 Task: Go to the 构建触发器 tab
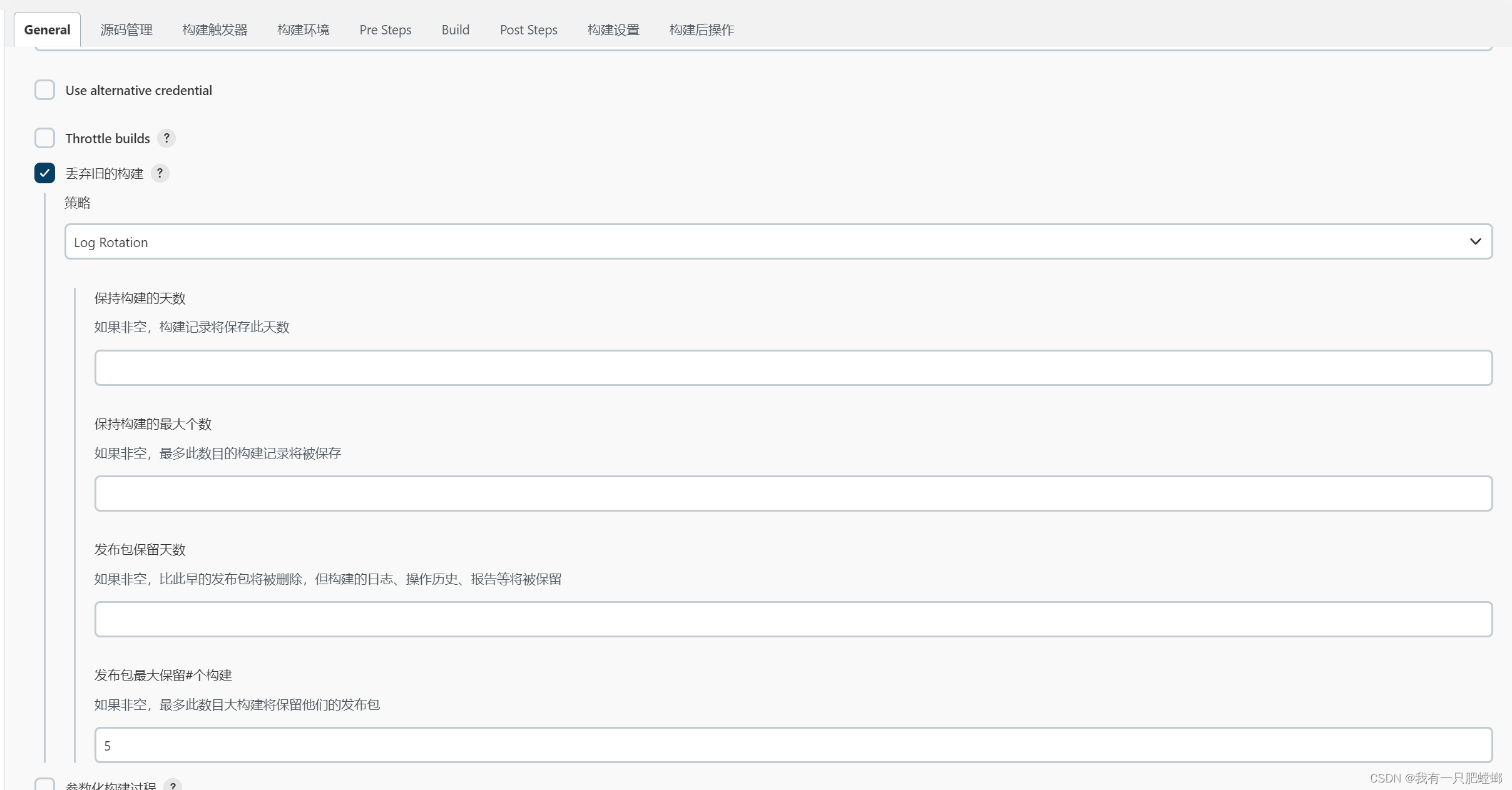click(215, 30)
